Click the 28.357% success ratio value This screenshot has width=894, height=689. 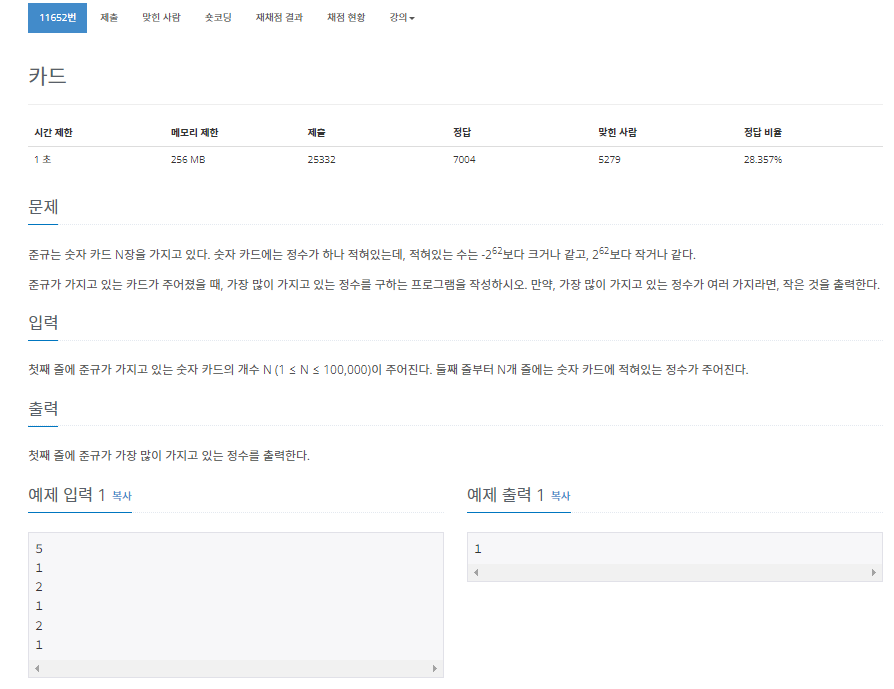(762, 160)
